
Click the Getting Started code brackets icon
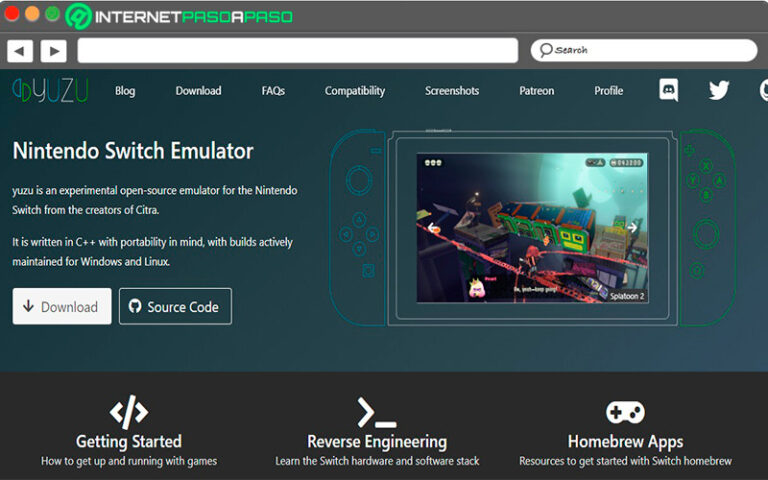point(129,411)
